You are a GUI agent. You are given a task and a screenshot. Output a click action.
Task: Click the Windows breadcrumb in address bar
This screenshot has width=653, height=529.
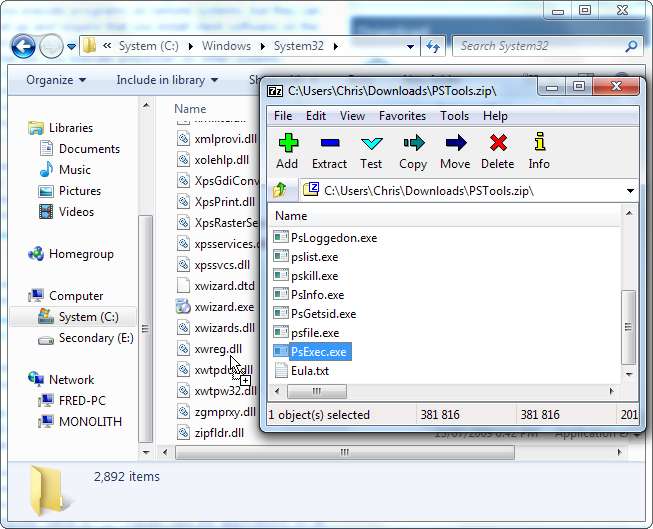(226, 46)
